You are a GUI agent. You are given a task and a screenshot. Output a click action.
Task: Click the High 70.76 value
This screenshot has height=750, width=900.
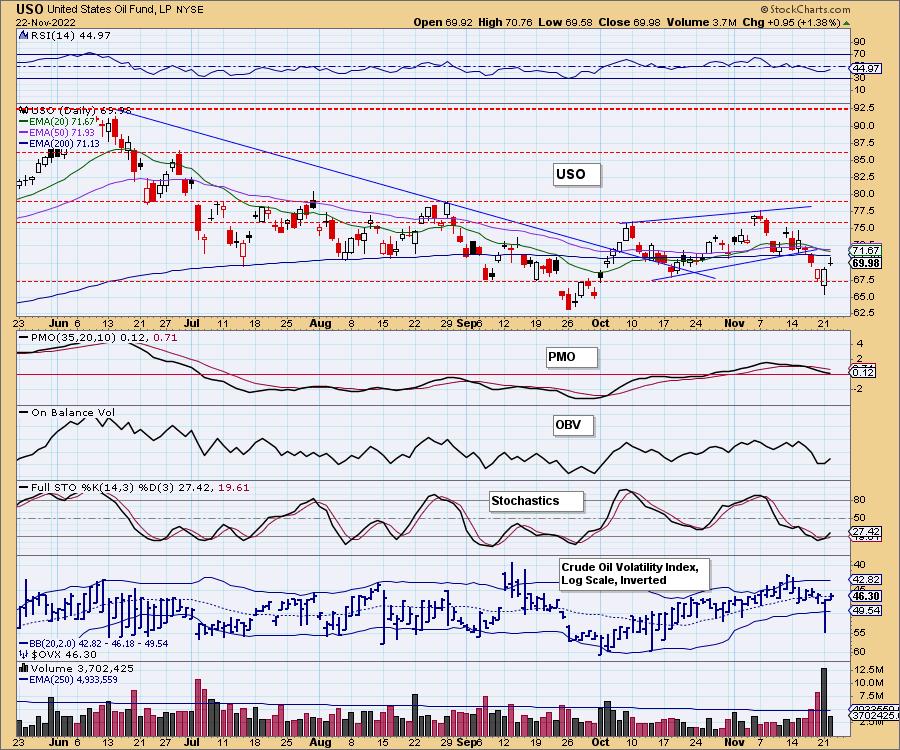(x=505, y=22)
